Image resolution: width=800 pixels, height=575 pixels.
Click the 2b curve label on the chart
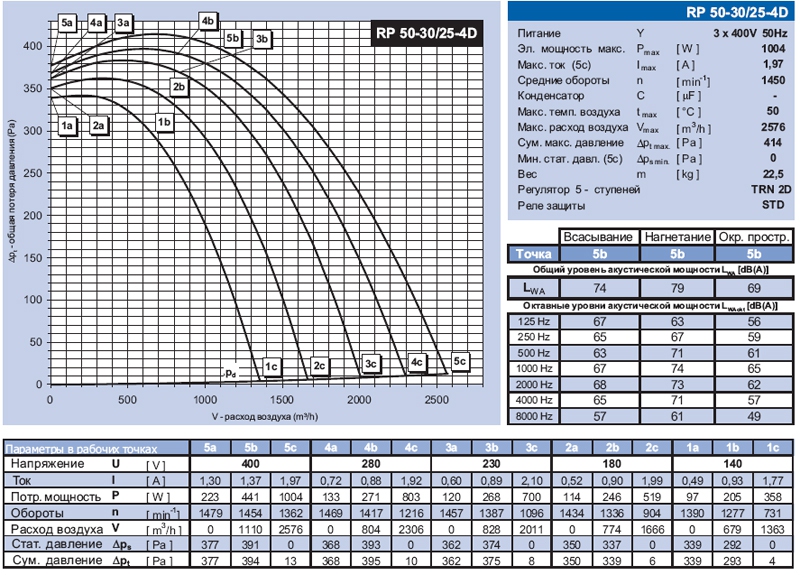(181, 88)
